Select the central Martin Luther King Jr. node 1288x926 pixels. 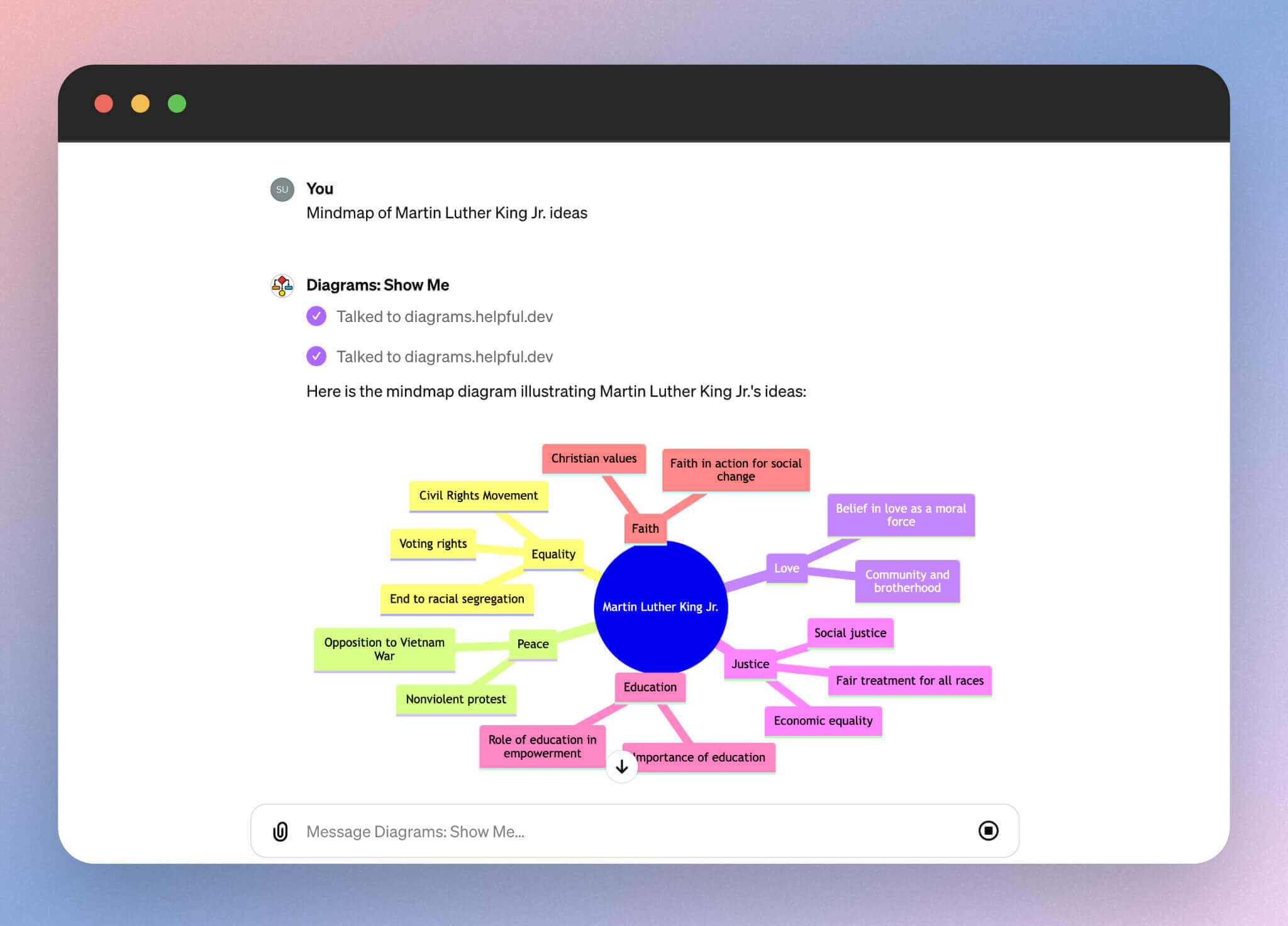coord(660,606)
